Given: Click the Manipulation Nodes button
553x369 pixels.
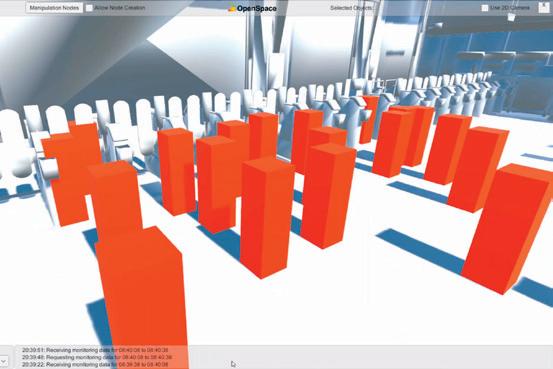Looking at the screenshot, I should (x=54, y=8).
